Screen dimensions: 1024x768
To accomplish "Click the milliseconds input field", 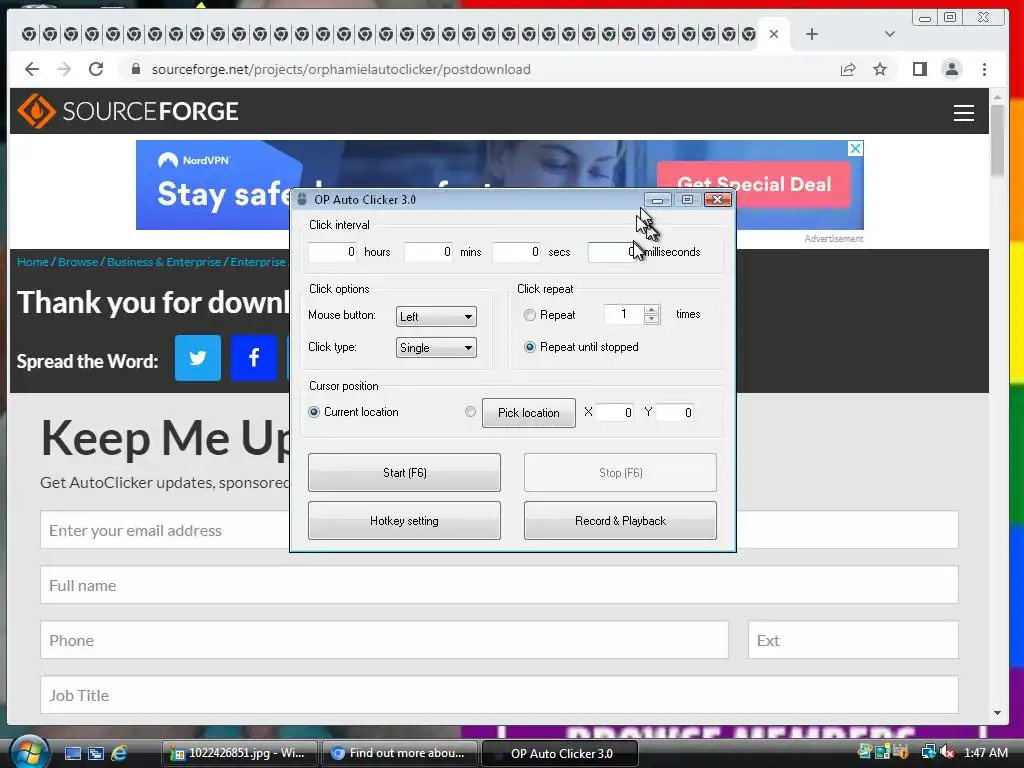I will (x=613, y=252).
